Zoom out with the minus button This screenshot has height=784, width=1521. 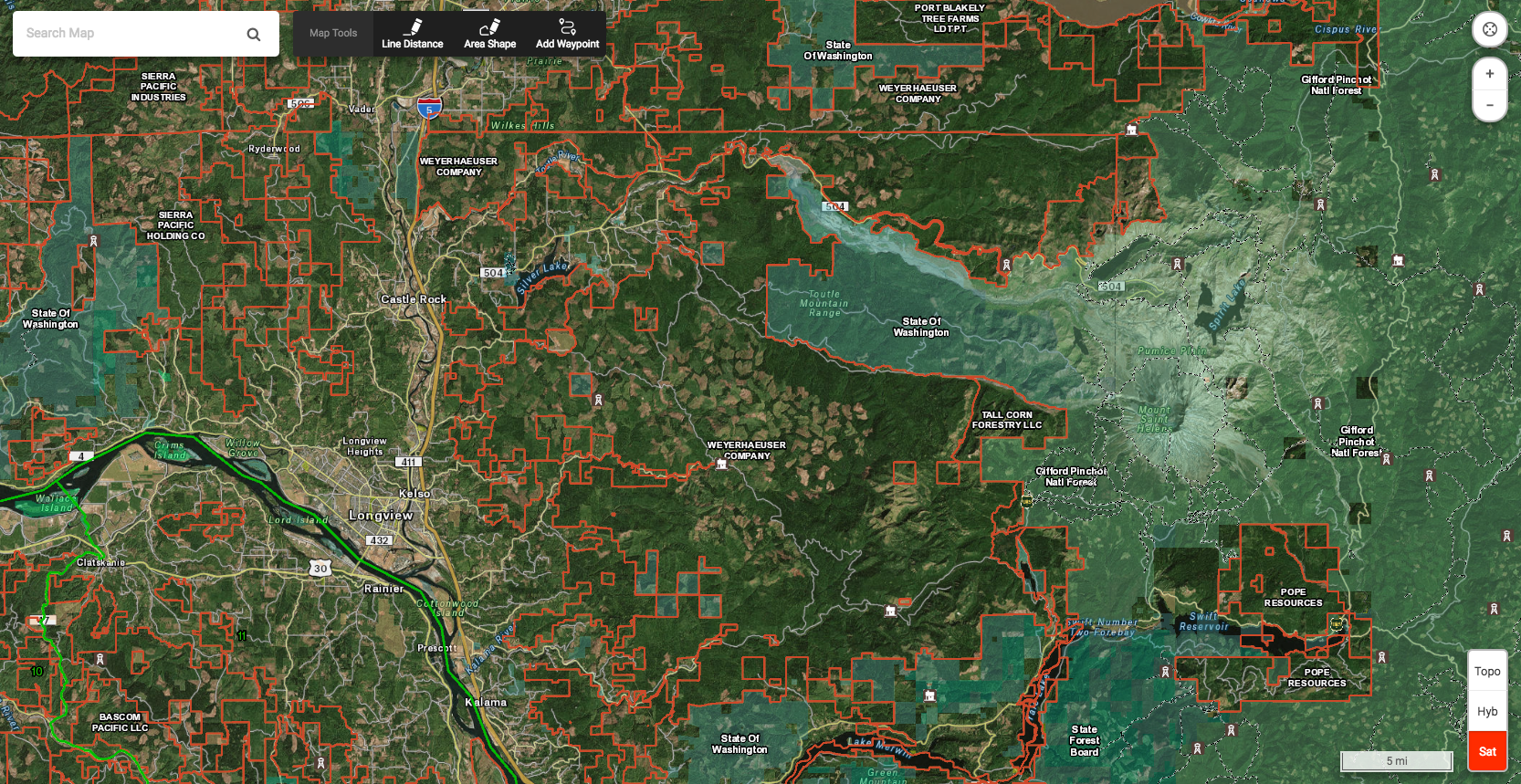[1489, 105]
